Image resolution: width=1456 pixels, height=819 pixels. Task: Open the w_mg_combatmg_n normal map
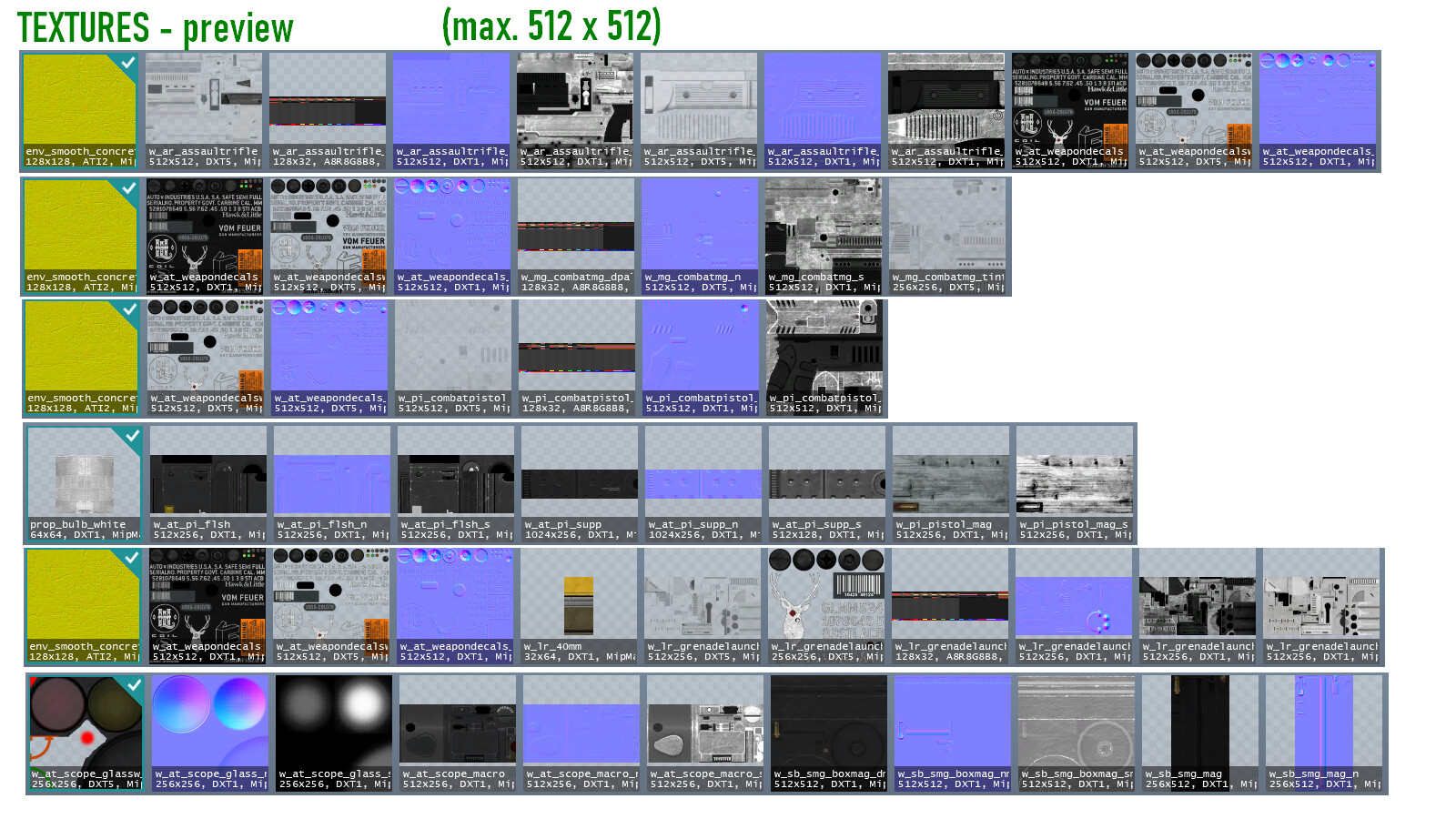[x=700, y=236]
